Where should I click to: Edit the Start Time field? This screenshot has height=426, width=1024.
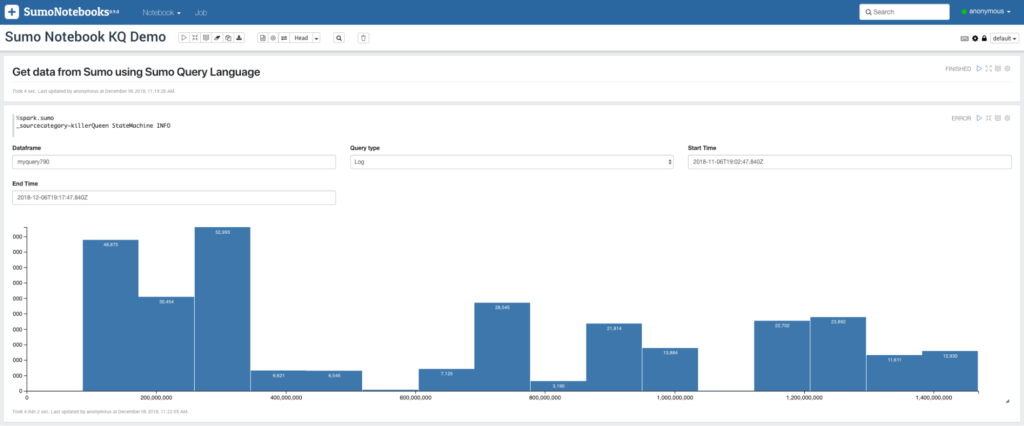[850, 161]
